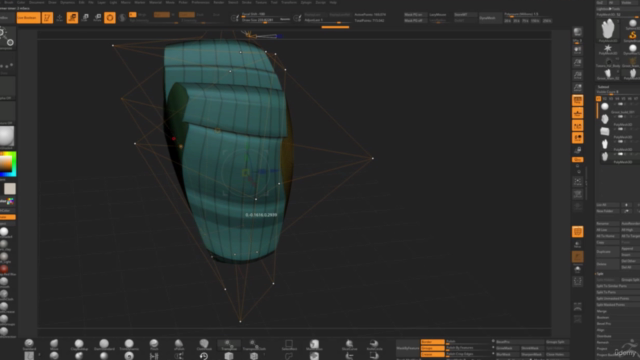The image size is (640, 360).
Task: Open the Brush menu
Action: [9, 2]
